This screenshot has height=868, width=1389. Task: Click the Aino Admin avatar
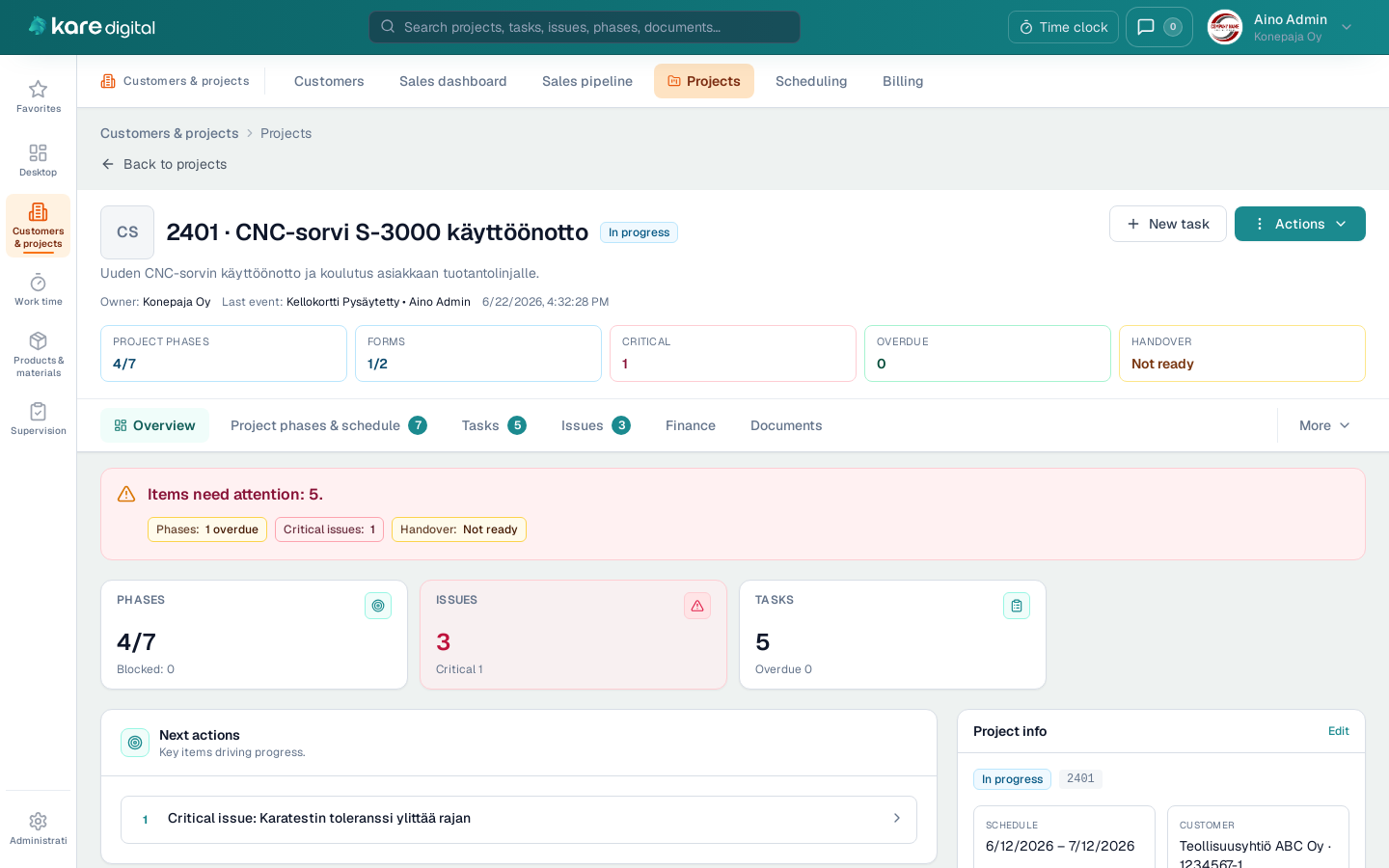[1225, 27]
